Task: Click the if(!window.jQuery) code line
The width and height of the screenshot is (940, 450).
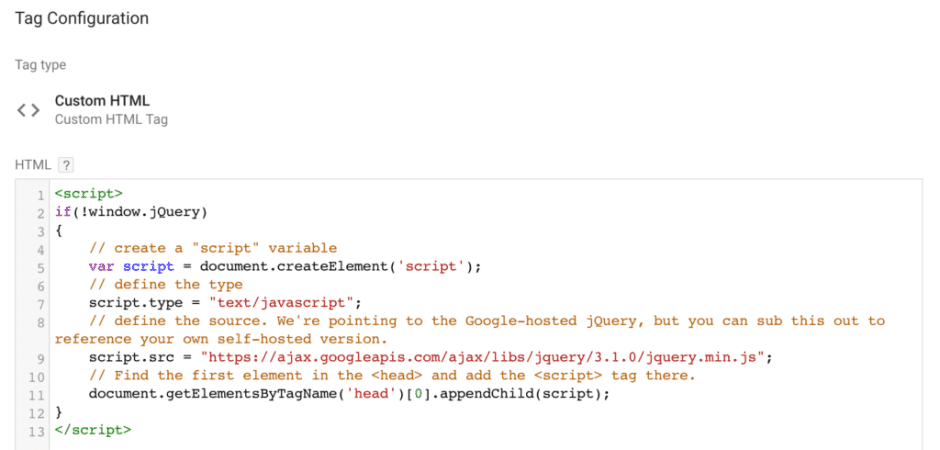Action: [130, 212]
